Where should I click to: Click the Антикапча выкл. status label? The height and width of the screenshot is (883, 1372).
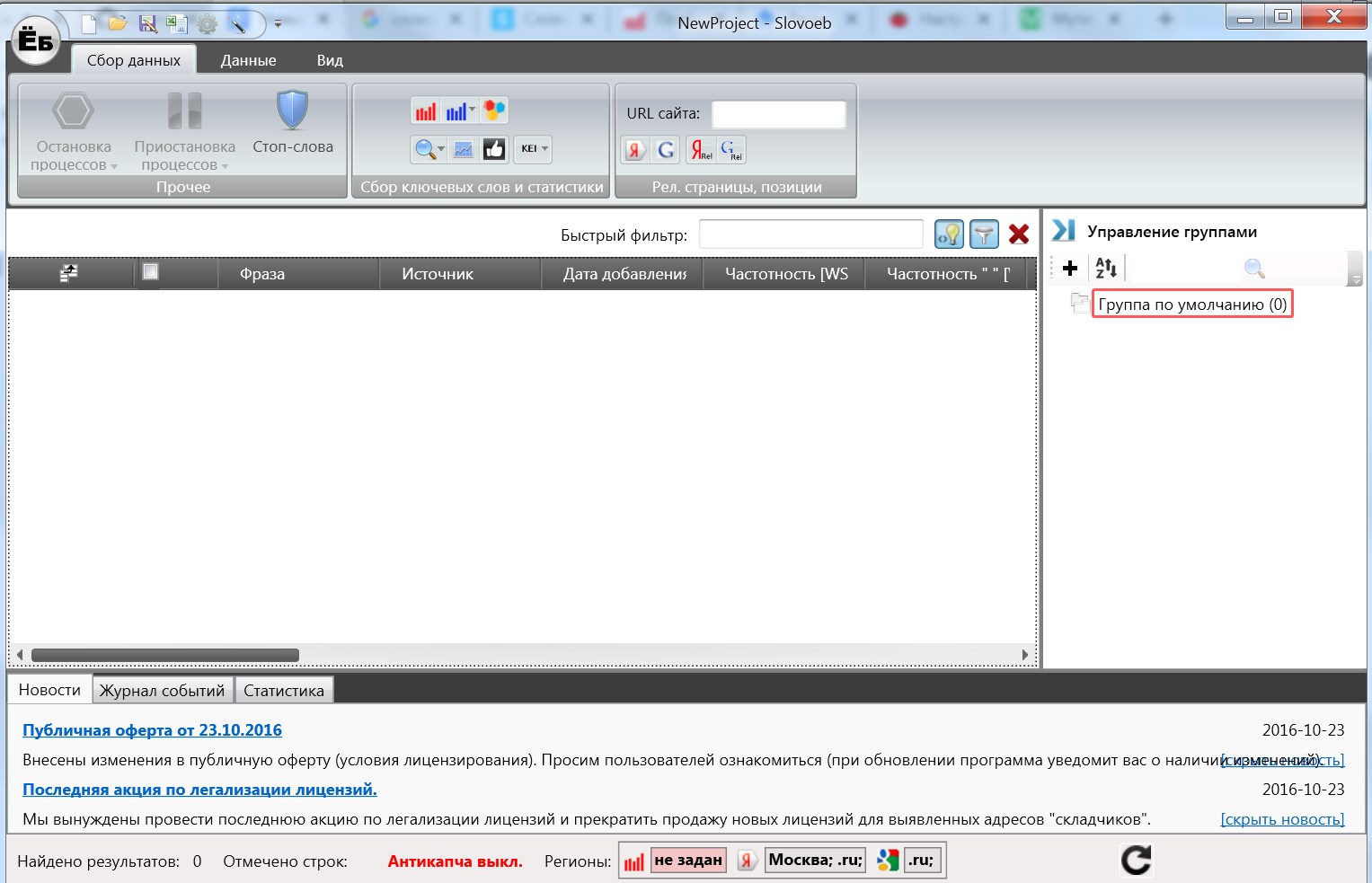coord(456,861)
